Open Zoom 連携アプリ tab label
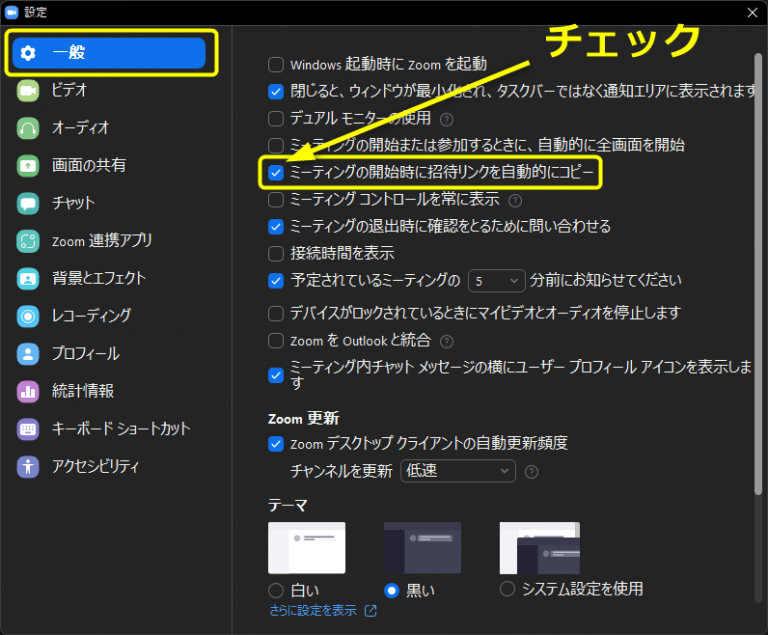Viewport: 768px width, 635px height. (x=102, y=241)
